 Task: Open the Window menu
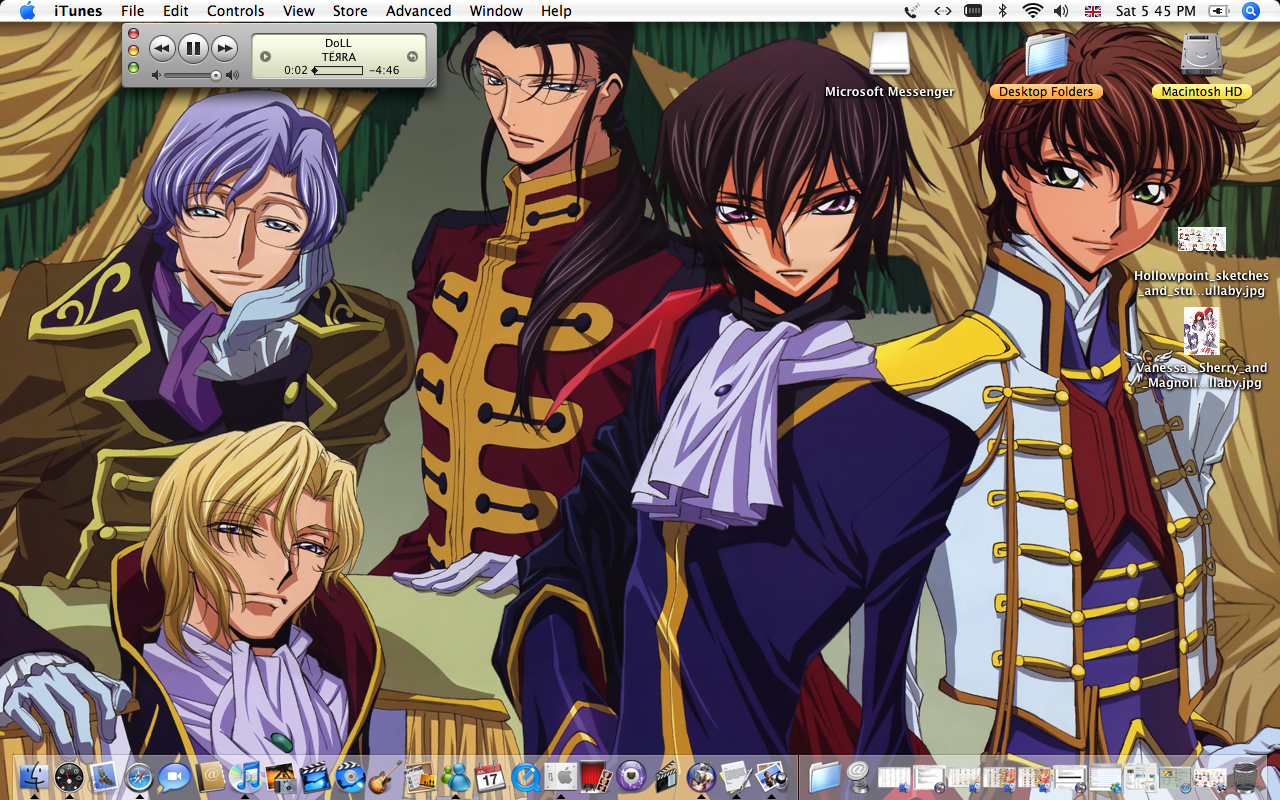(496, 11)
